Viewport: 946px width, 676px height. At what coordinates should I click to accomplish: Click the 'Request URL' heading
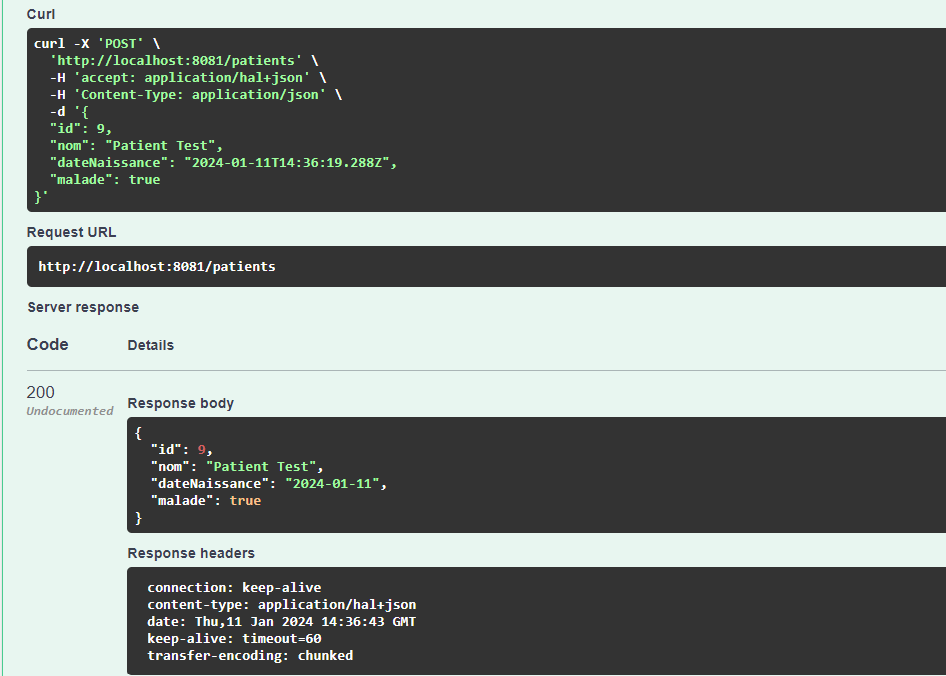tap(71, 232)
